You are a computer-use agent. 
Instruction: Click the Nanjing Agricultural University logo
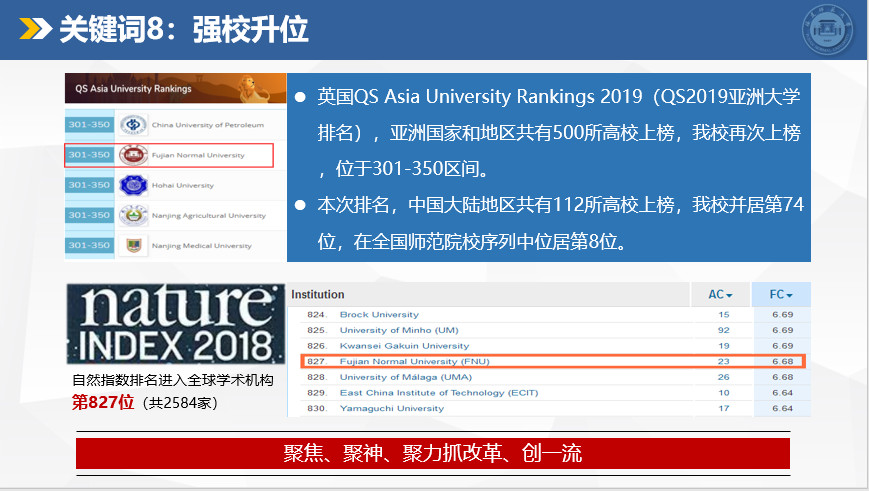[x=133, y=215]
